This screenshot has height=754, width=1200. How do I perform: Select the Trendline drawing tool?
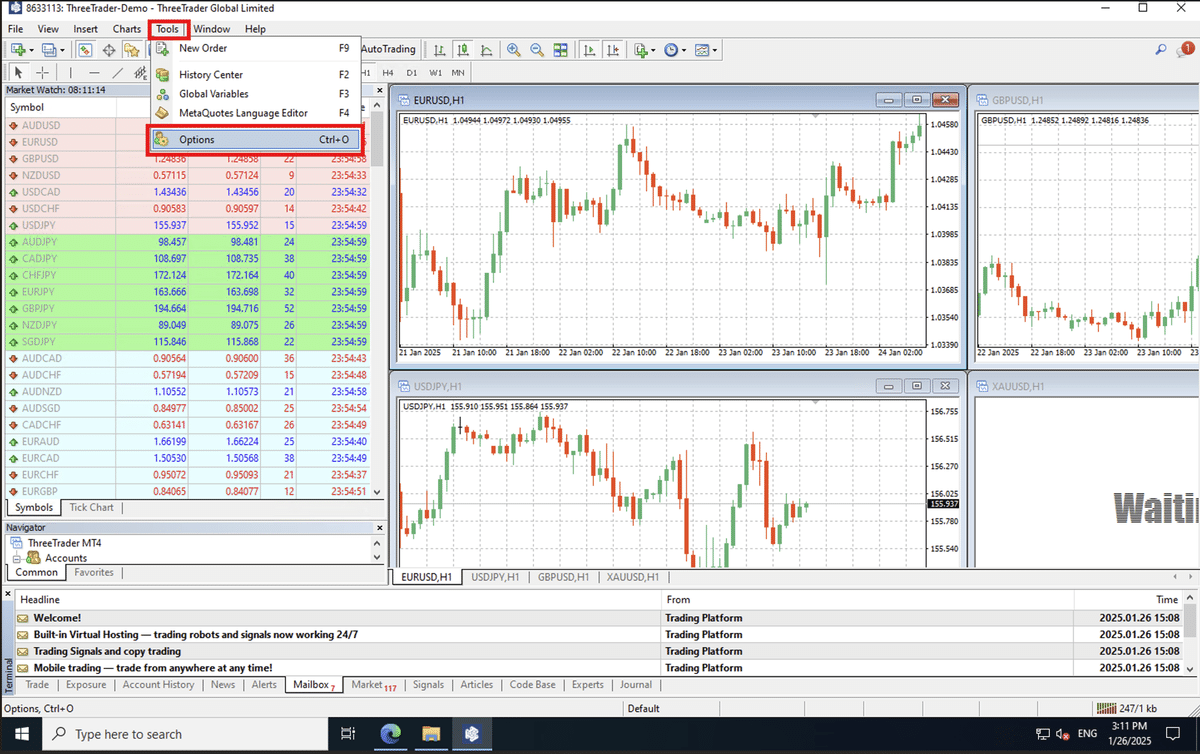(x=117, y=72)
